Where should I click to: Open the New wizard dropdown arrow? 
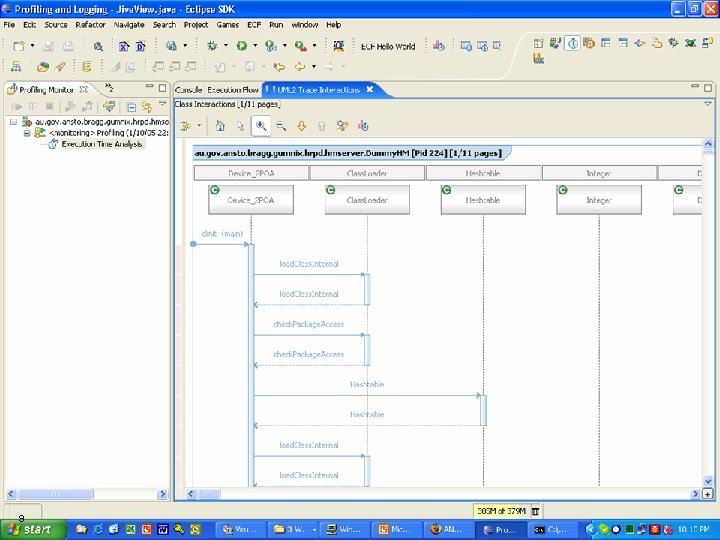(32, 46)
